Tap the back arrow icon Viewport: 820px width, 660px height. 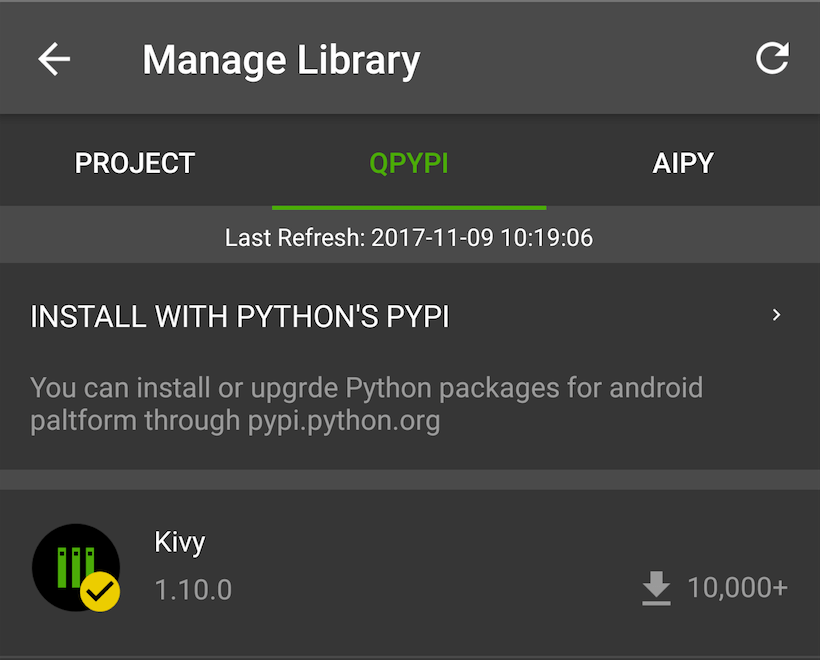click(x=54, y=60)
